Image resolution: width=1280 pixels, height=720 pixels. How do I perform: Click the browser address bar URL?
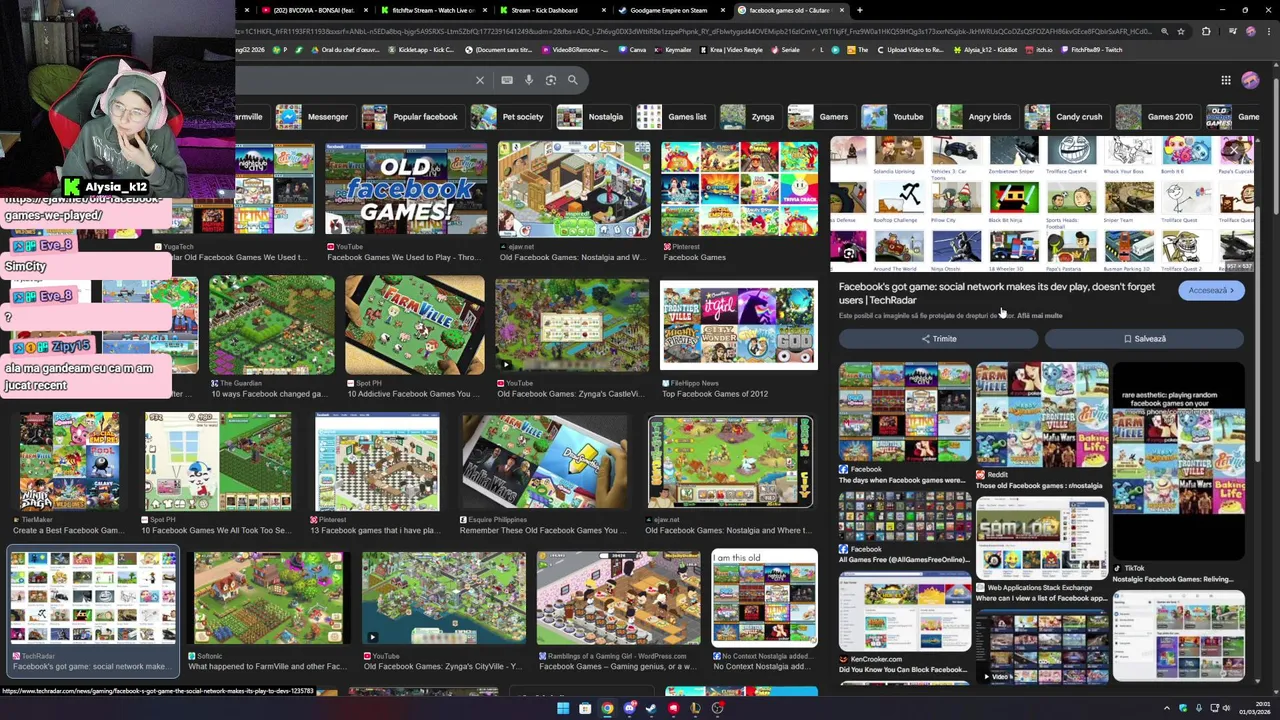695,31
